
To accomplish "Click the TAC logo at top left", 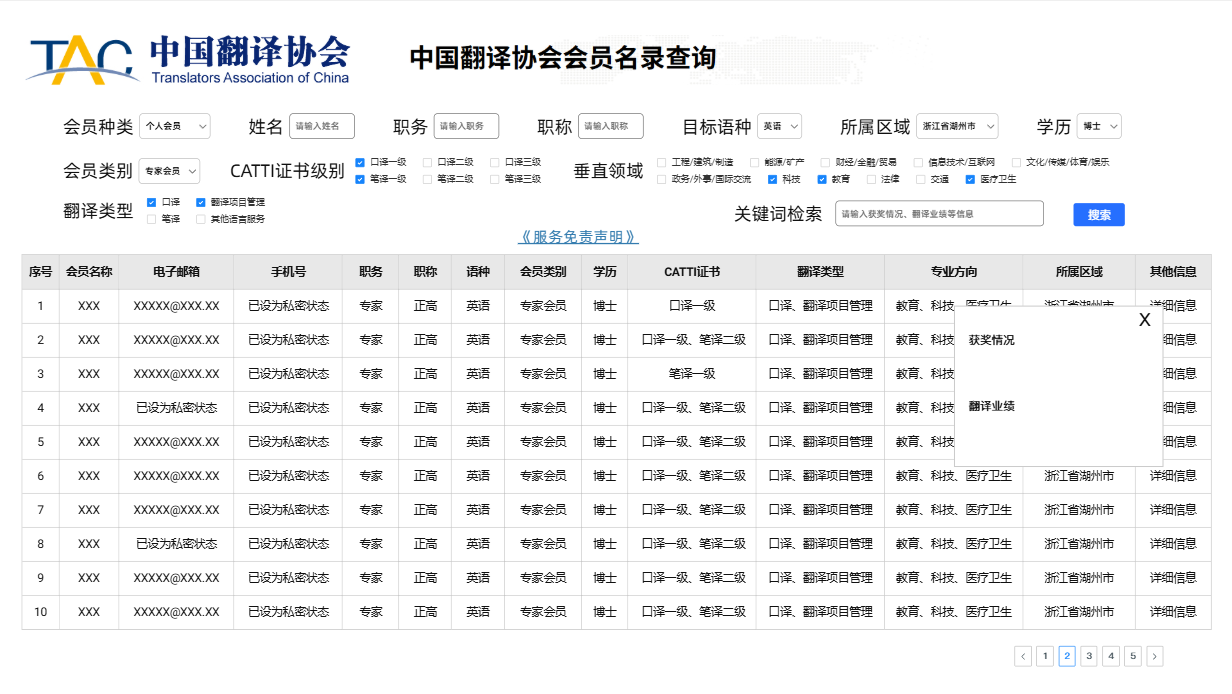I will click(82, 60).
